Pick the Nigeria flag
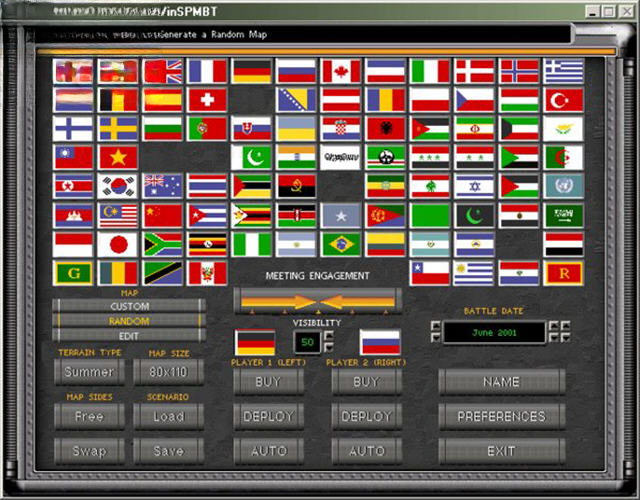The image size is (640, 500). tap(251, 244)
